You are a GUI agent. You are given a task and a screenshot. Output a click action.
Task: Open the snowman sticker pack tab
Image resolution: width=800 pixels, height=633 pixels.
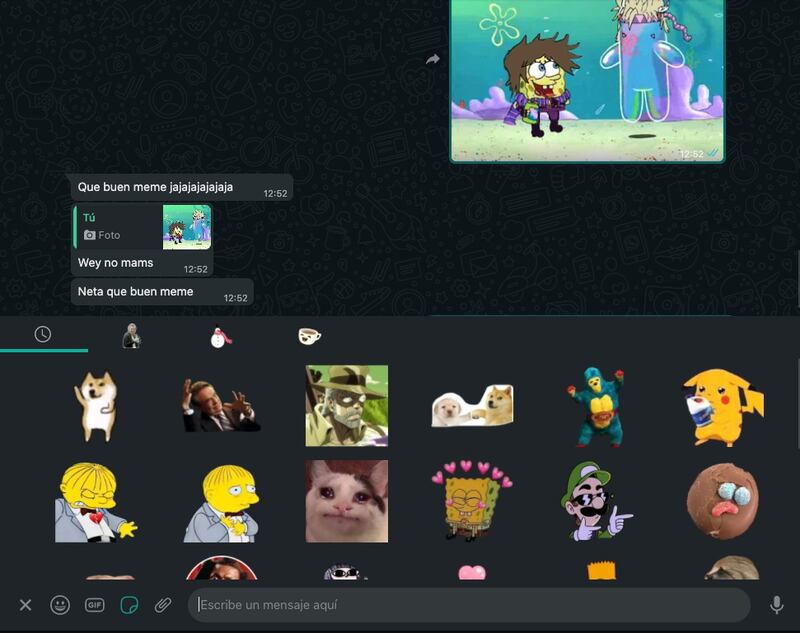point(220,337)
